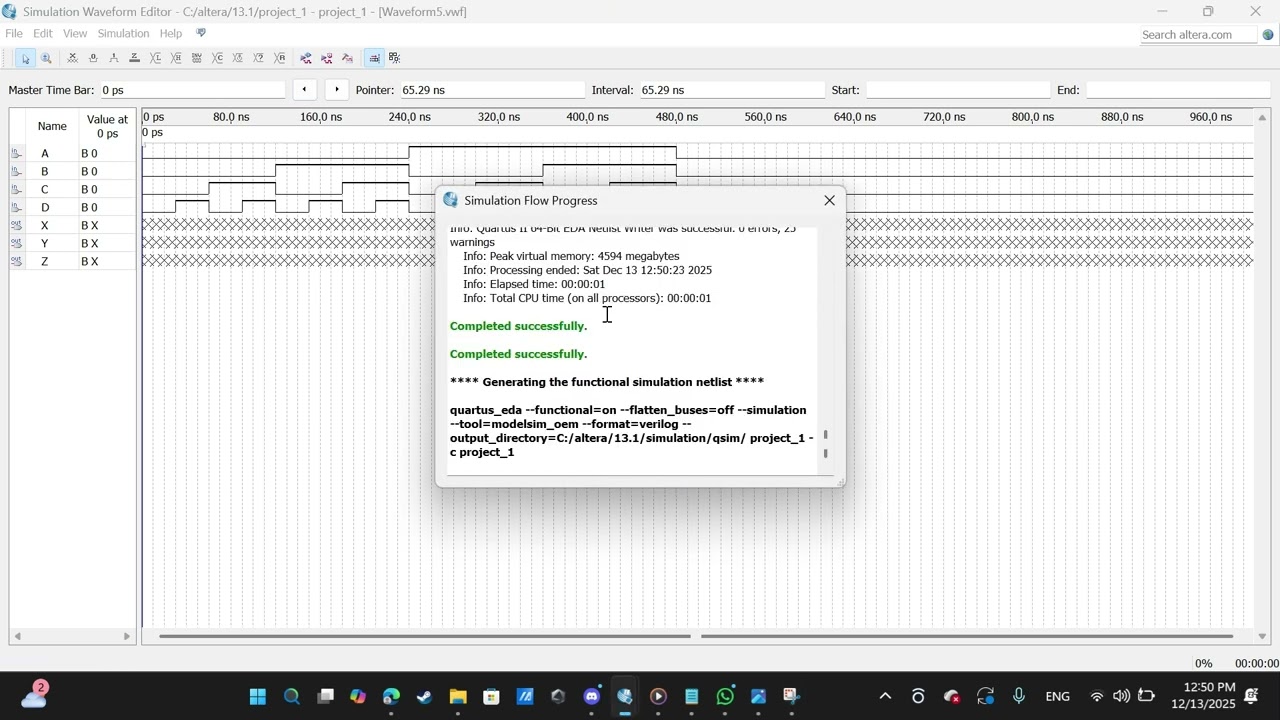1280x720 pixels.
Task: Open the weather widget on taskbar
Action: [x=34, y=695]
